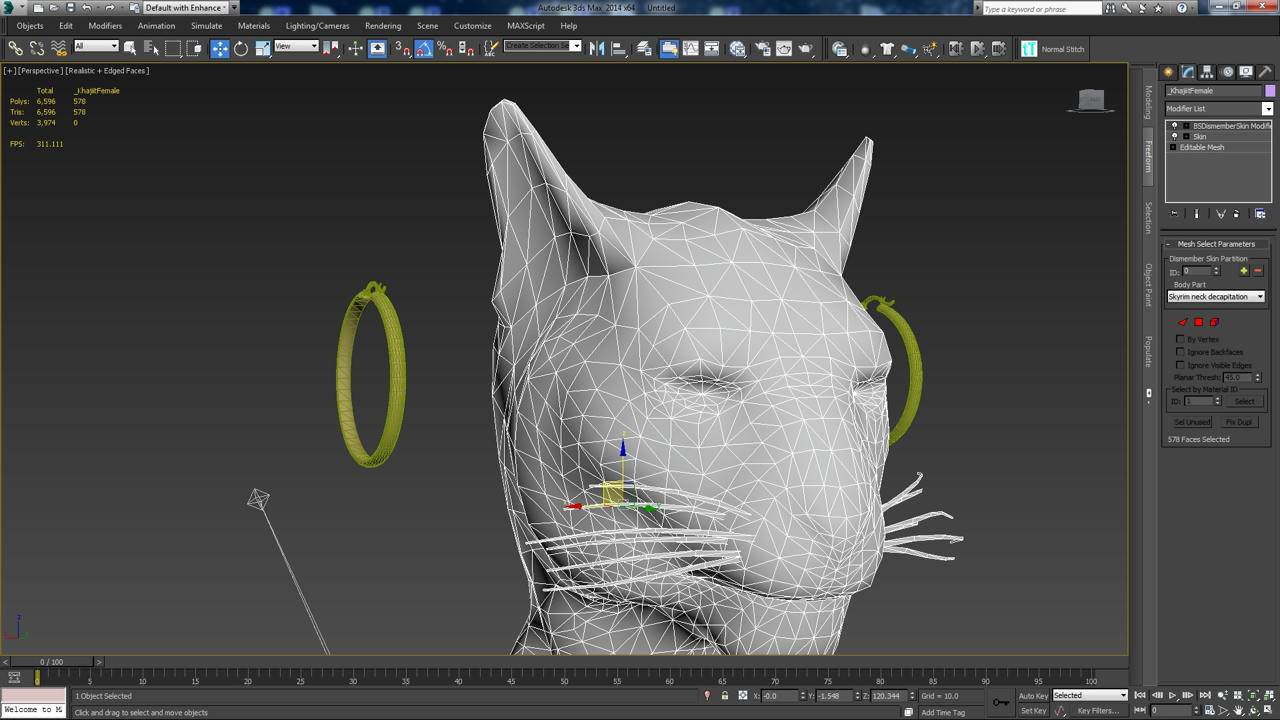Toggle the selection lock padlock
Image resolution: width=1280 pixels, height=720 pixels.
(725, 696)
